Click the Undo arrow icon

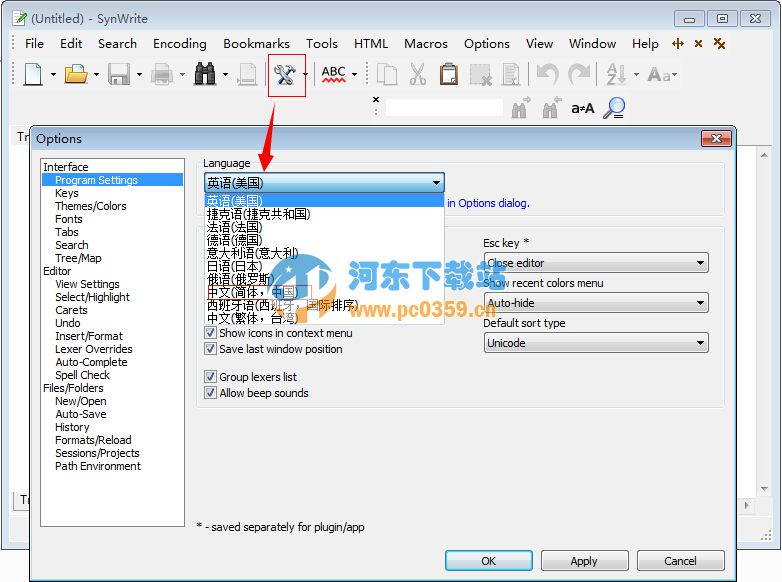(x=548, y=75)
